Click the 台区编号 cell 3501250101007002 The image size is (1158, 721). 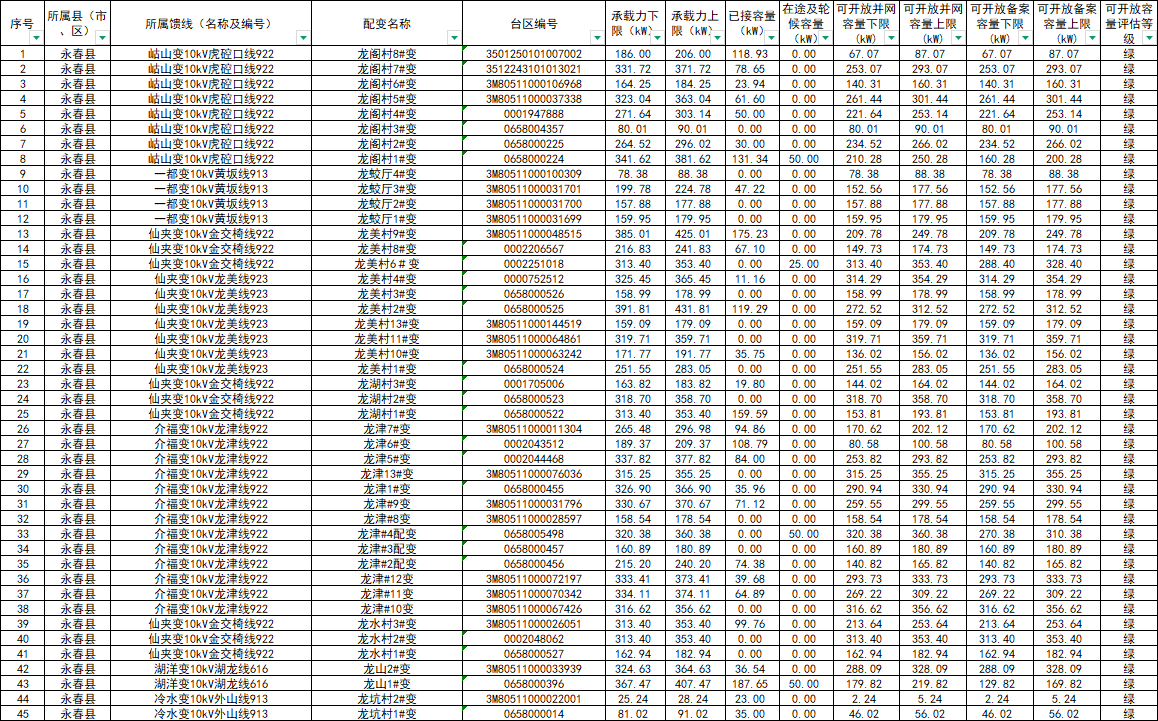coord(534,54)
